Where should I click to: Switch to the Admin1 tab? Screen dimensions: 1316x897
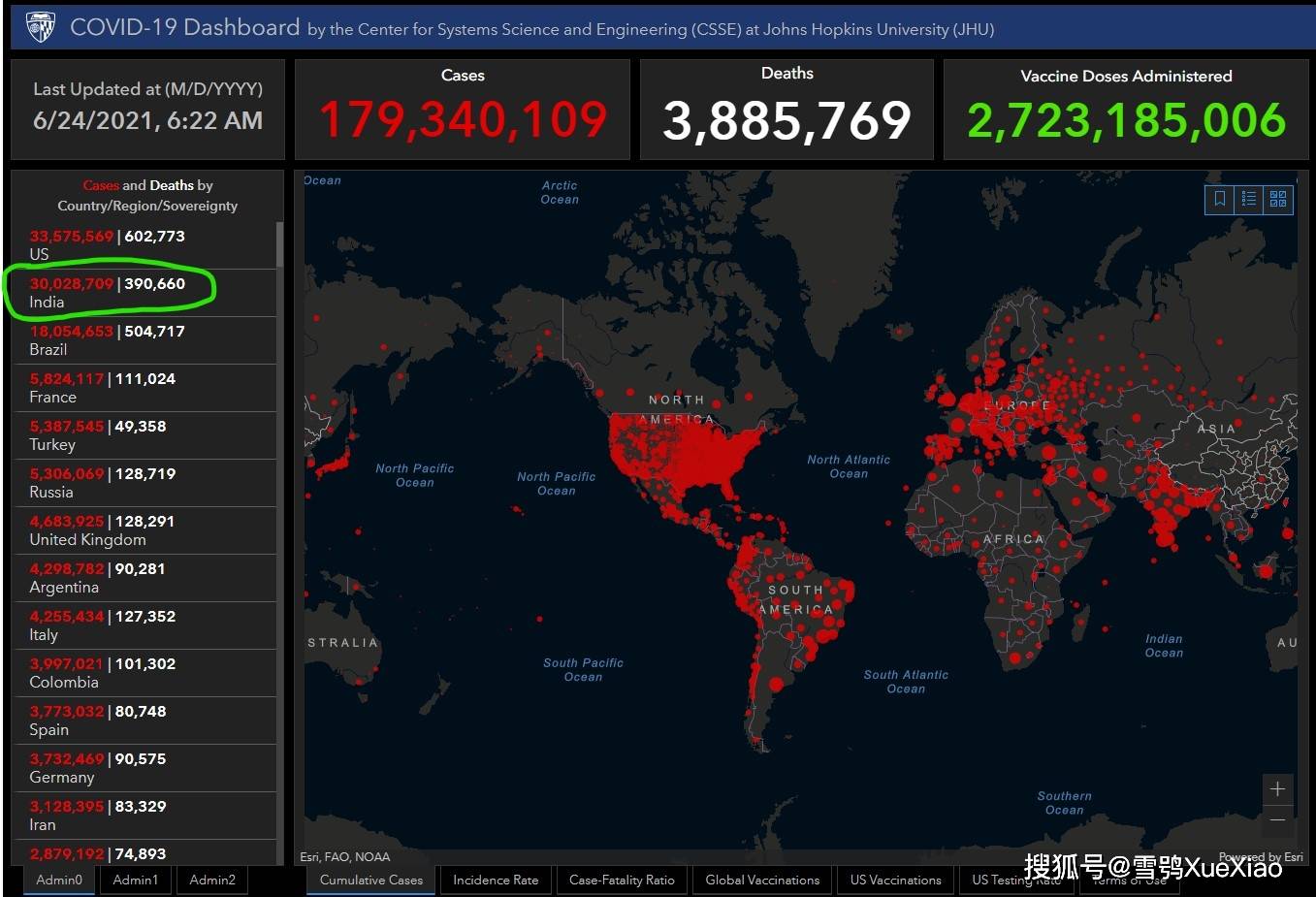[x=135, y=880]
